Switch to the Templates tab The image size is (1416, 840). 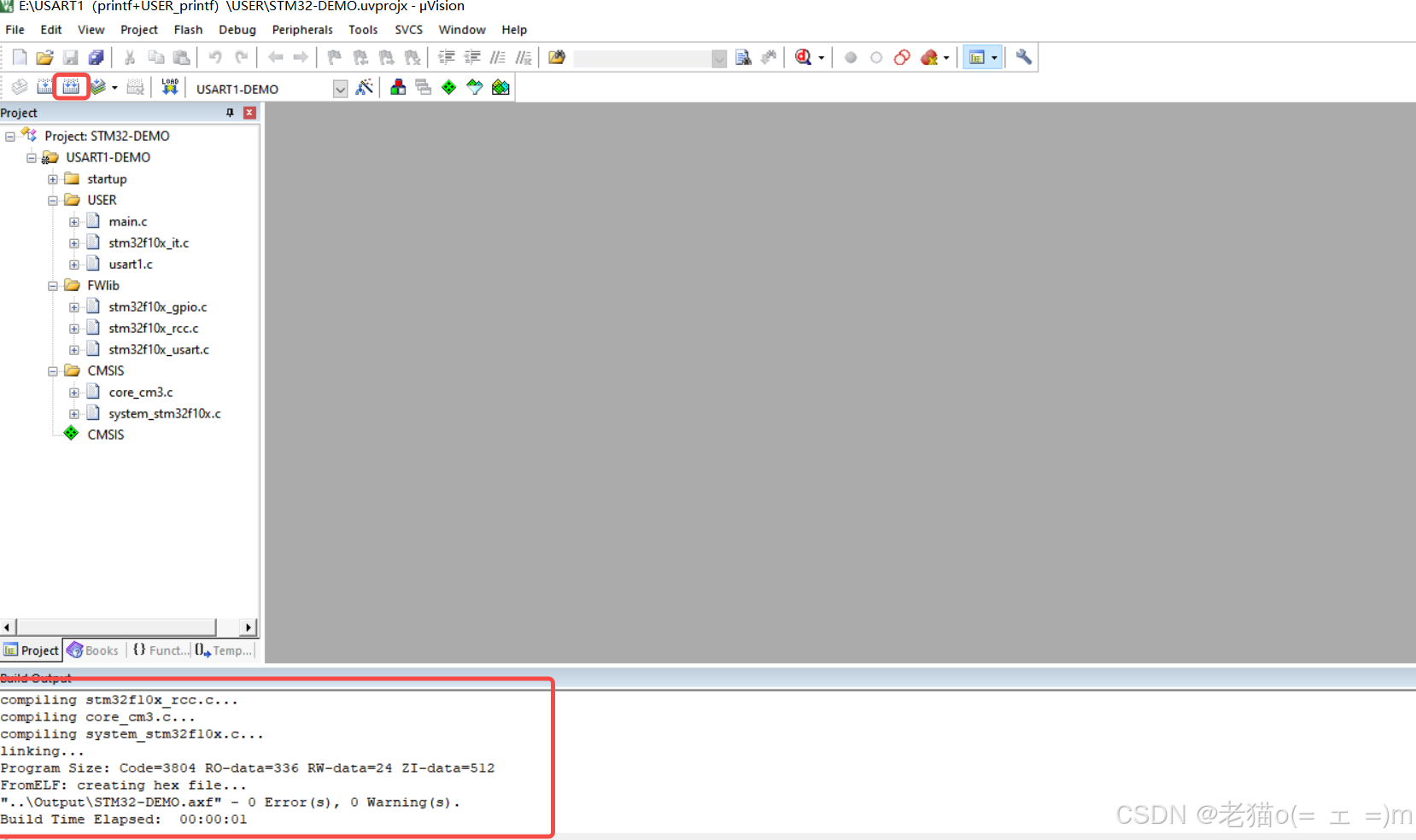224,650
